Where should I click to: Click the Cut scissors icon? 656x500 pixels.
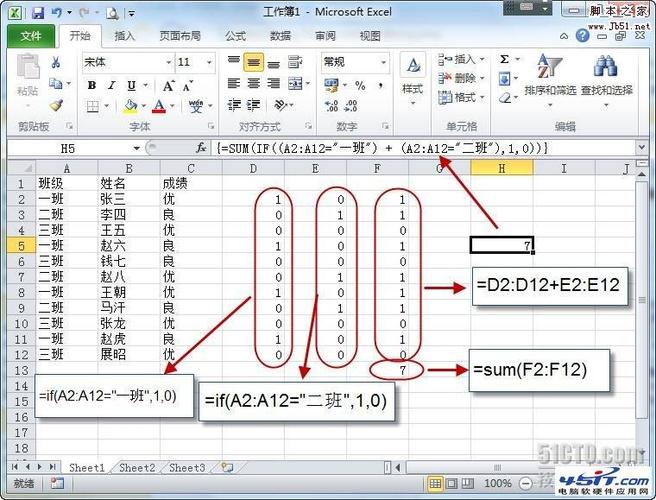click(56, 63)
